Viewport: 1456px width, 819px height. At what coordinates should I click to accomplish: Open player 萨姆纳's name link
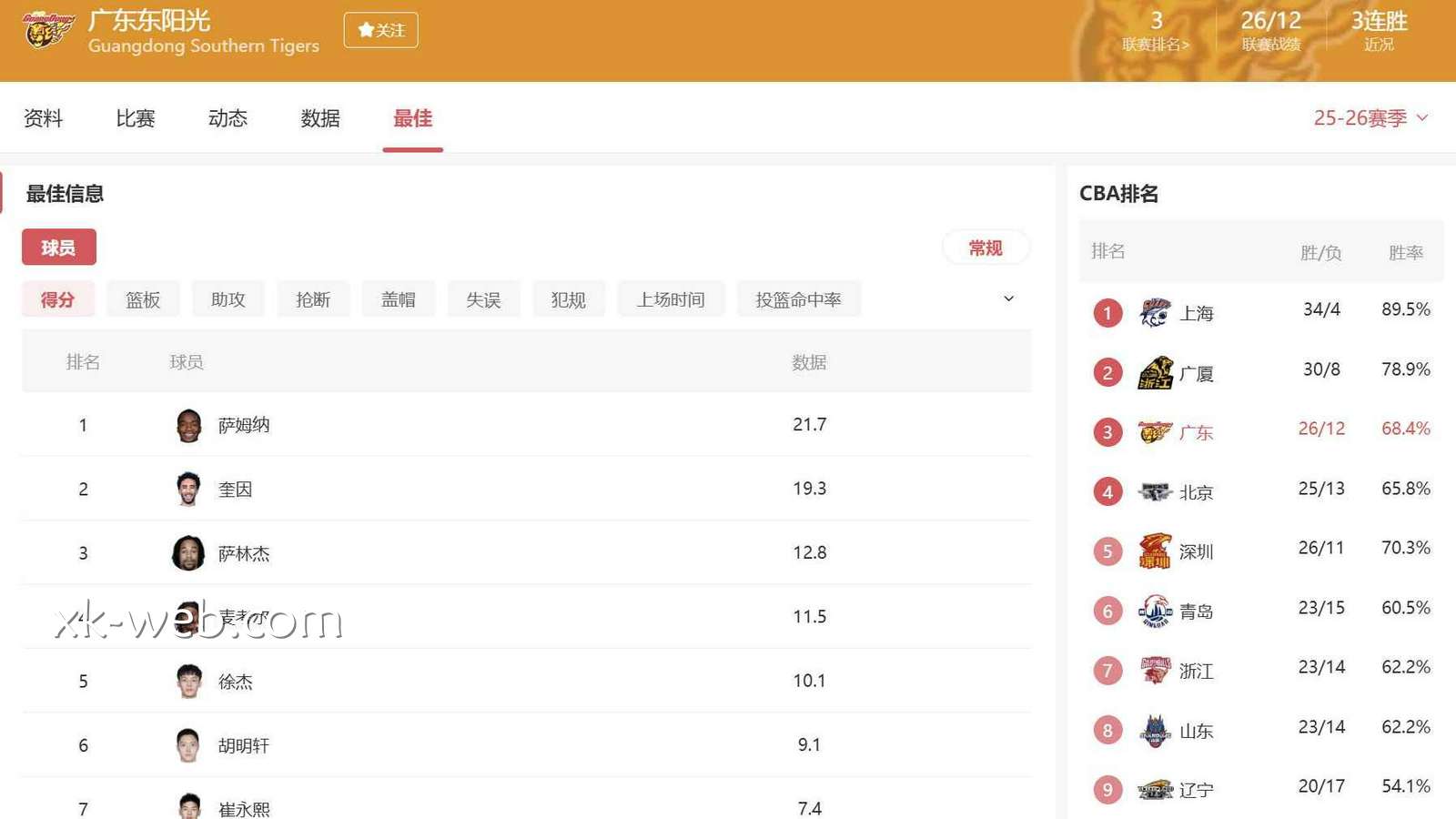click(x=244, y=425)
